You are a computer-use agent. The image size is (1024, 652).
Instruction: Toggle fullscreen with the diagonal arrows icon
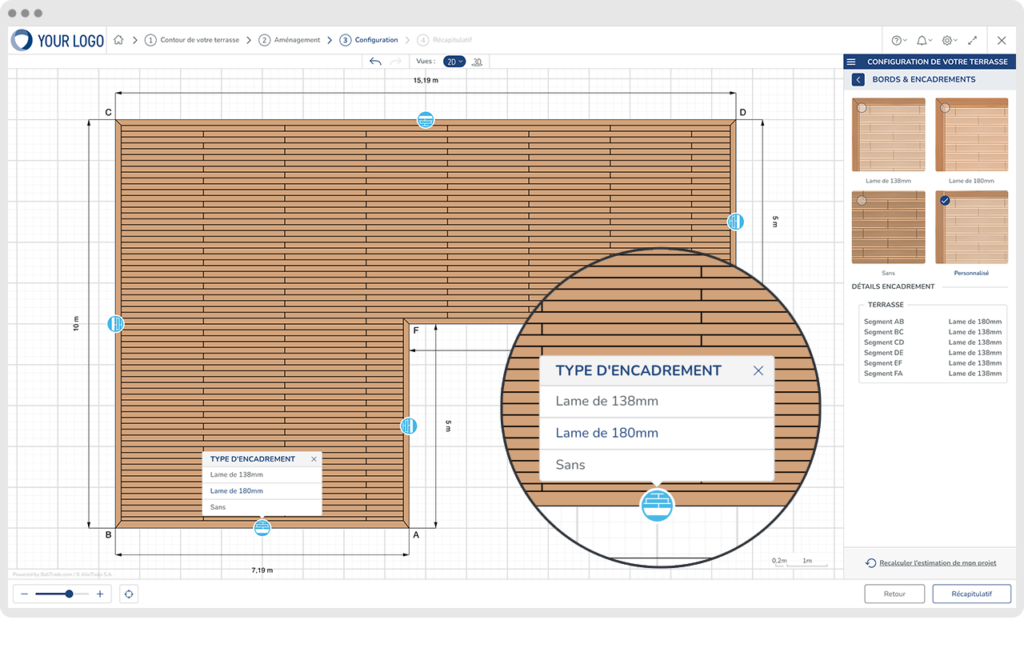coord(972,41)
